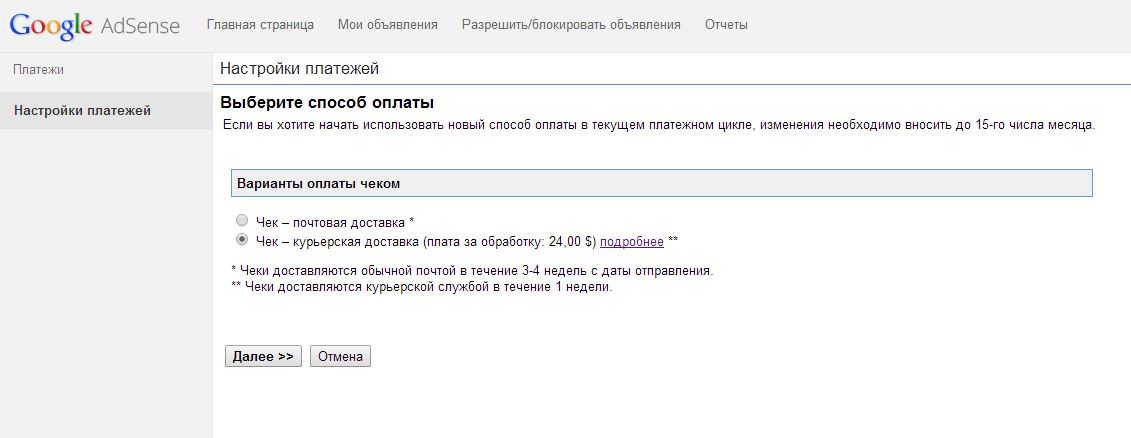Viewport: 1131px width, 438px height.
Task: Switch to the Отчеты tab
Action: pyautogui.click(x=726, y=25)
